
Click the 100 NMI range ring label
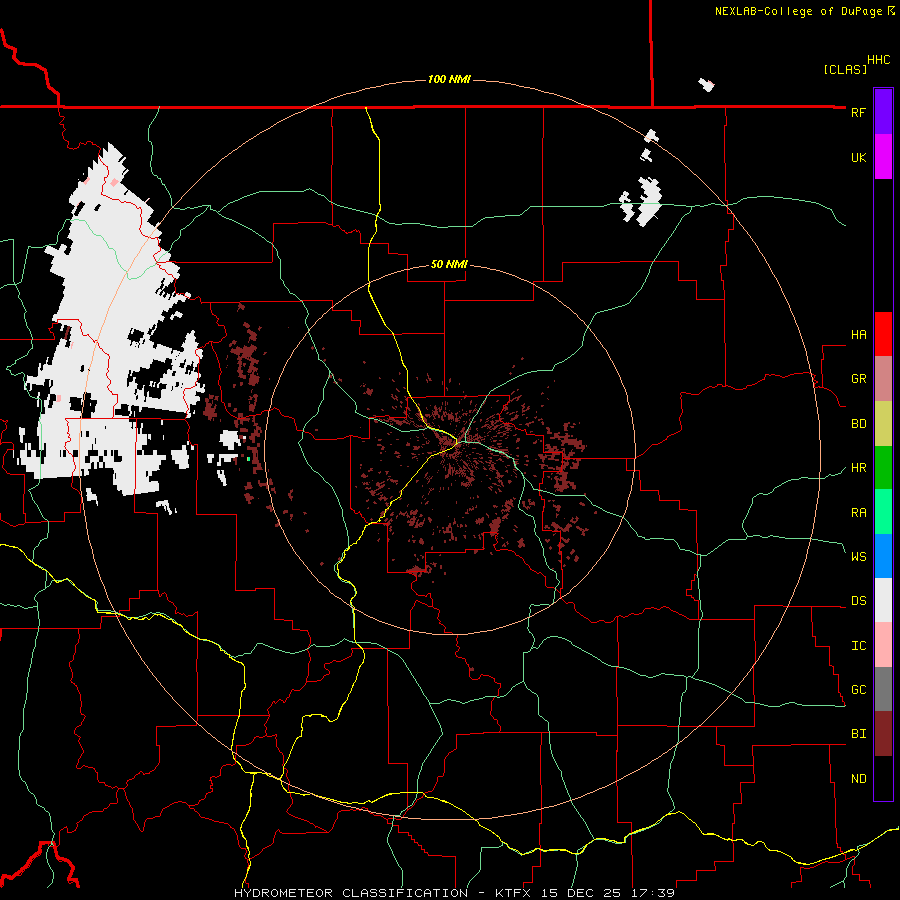(x=449, y=79)
